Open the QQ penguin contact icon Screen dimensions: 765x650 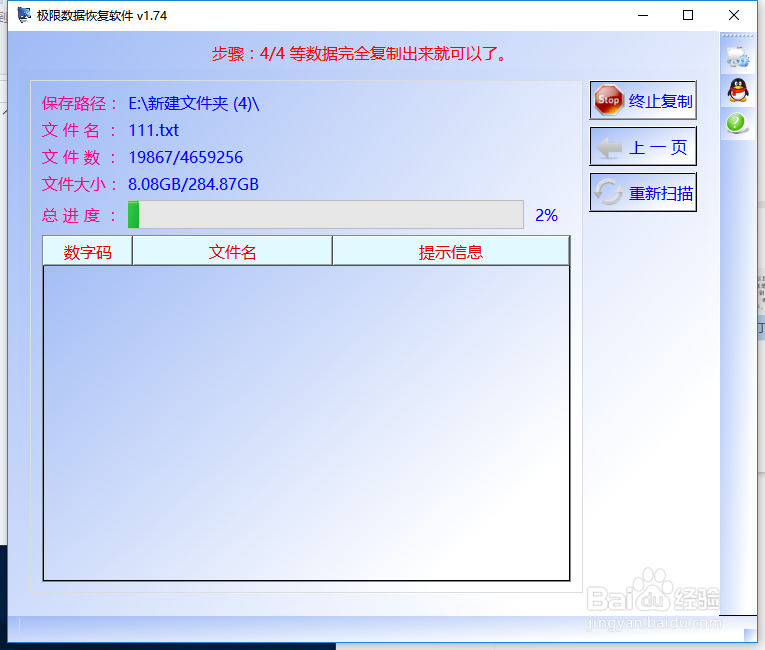738,90
